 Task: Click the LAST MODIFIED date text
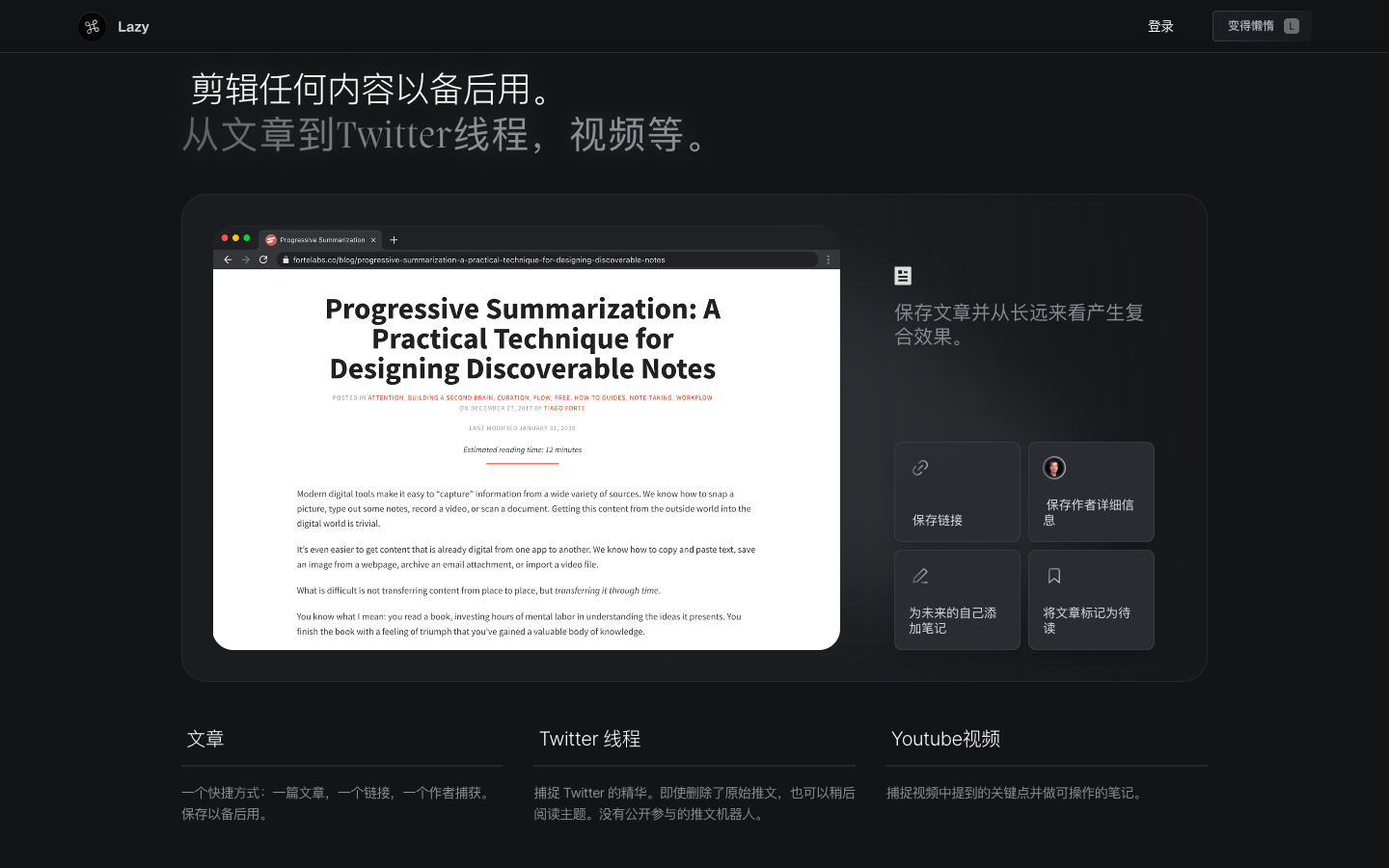(x=523, y=428)
